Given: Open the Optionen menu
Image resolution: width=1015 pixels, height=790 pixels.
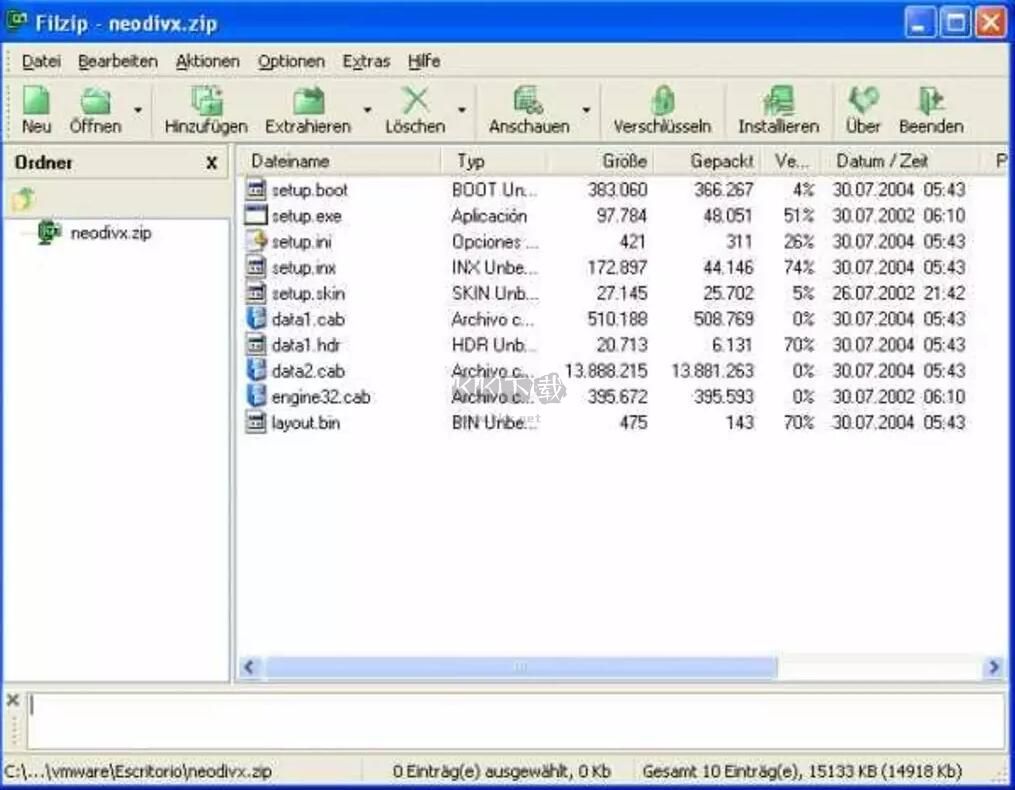Looking at the screenshot, I should coord(290,61).
